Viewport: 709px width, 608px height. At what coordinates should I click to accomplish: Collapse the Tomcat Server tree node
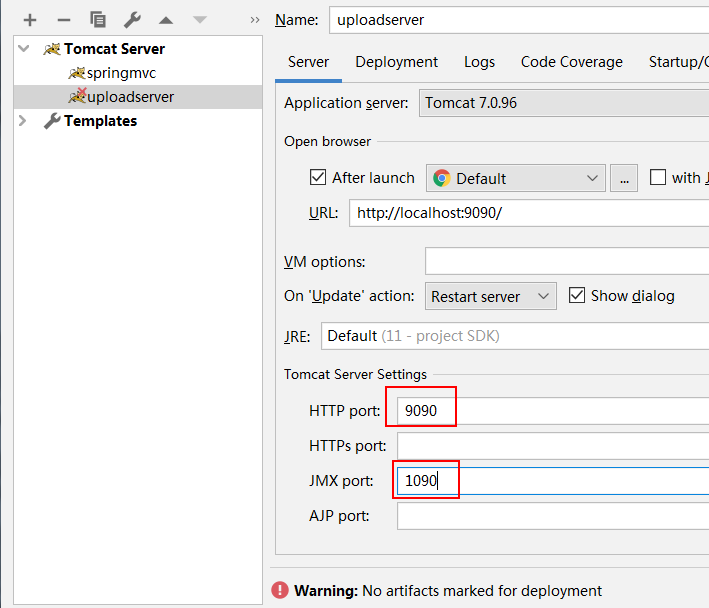24,48
